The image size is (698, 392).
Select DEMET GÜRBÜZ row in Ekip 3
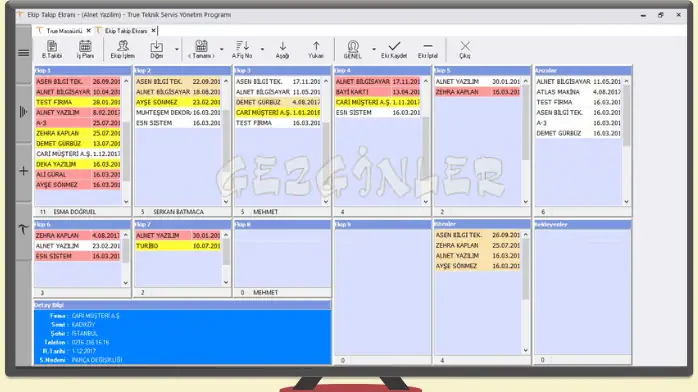click(278, 102)
